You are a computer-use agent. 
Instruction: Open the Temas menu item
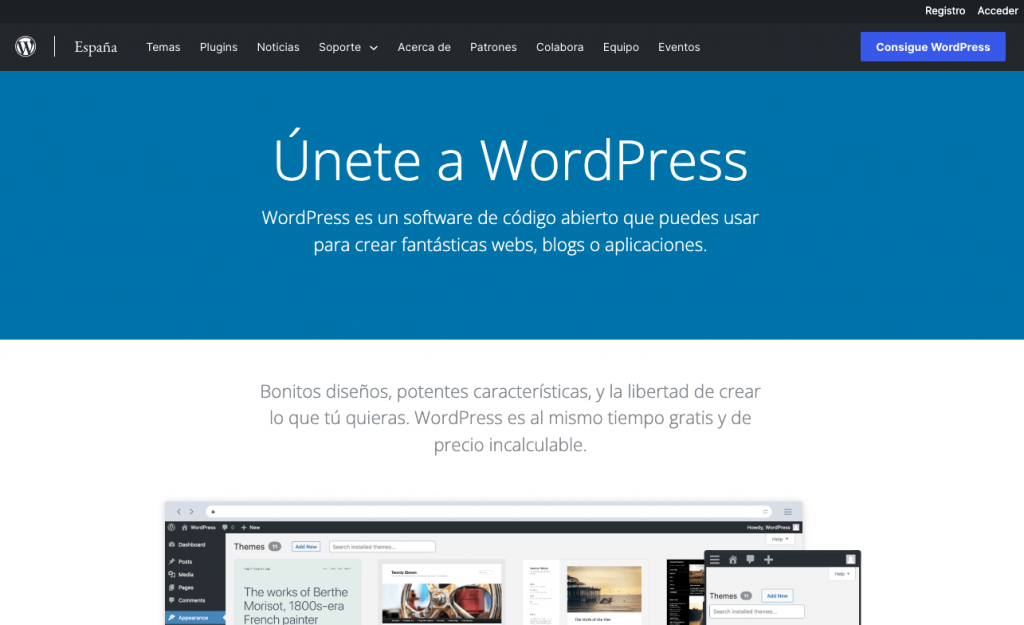pos(163,47)
